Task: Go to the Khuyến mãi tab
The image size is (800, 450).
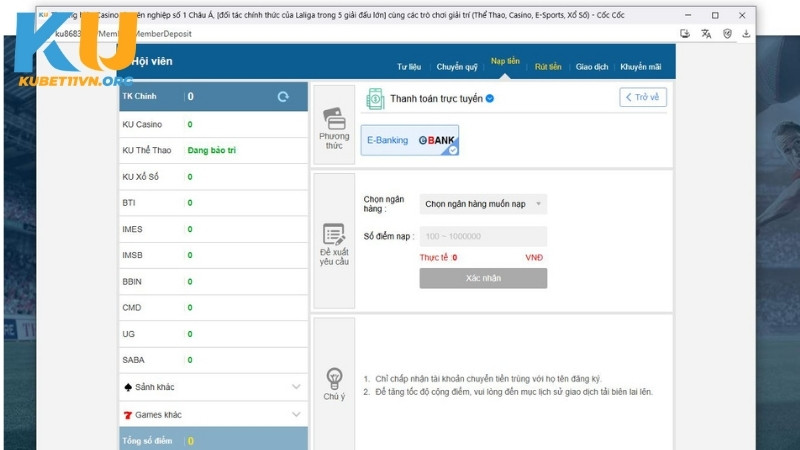Action: tap(640, 67)
